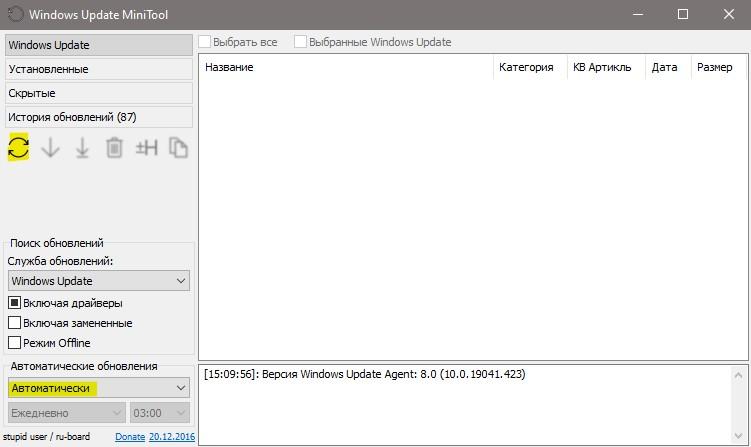
Task: Sort by Дата column header
Action: tap(669, 67)
